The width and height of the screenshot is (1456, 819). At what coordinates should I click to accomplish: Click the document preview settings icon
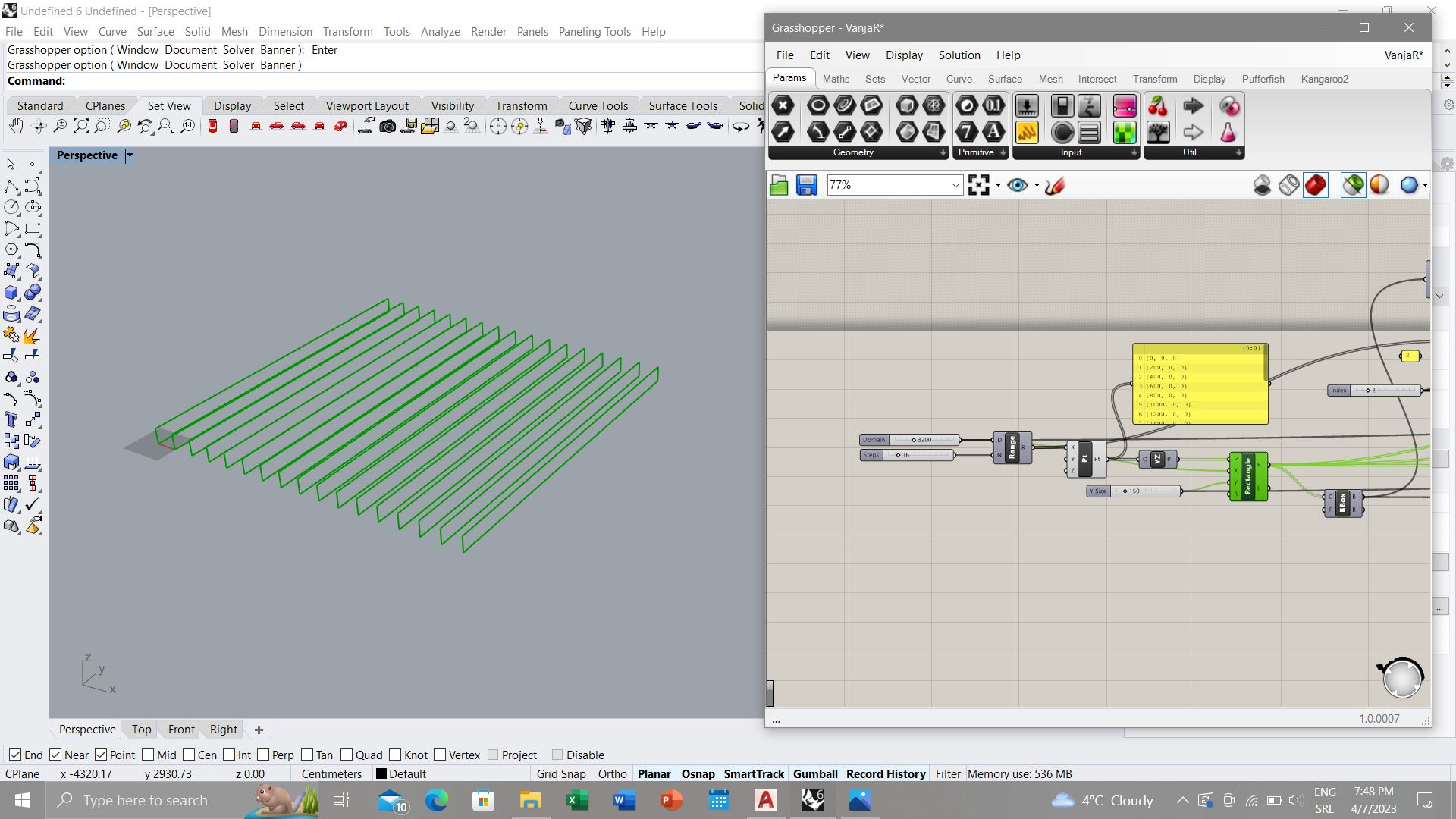pos(1379,185)
